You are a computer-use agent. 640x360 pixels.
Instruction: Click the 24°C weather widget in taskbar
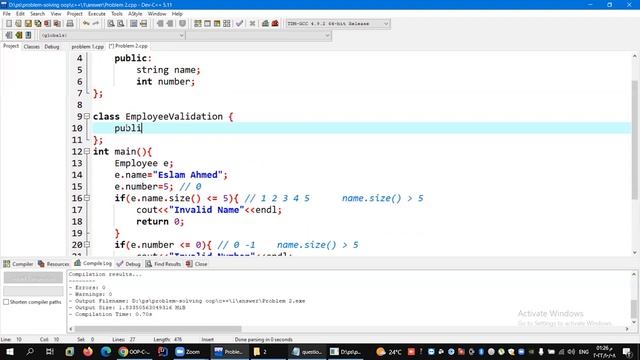pos(389,351)
